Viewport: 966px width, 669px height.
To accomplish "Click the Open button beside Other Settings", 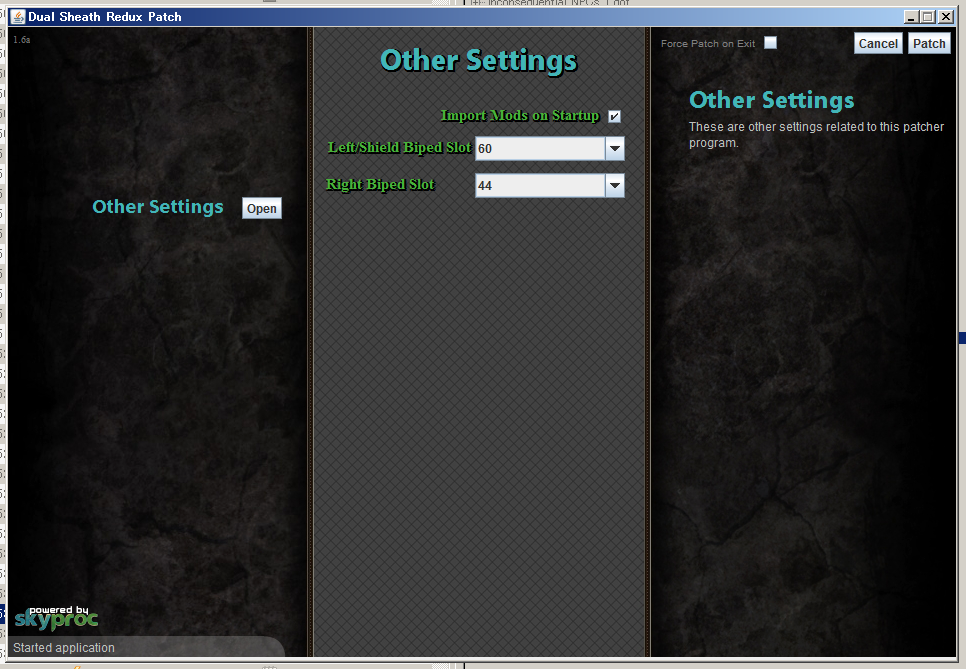I will [x=262, y=208].
